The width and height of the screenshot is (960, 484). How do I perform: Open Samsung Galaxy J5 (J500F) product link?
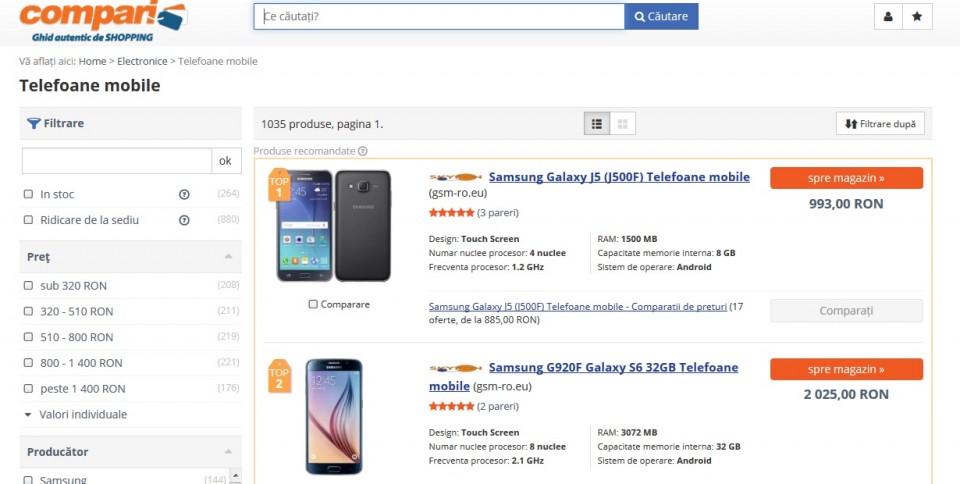[619, 177]
